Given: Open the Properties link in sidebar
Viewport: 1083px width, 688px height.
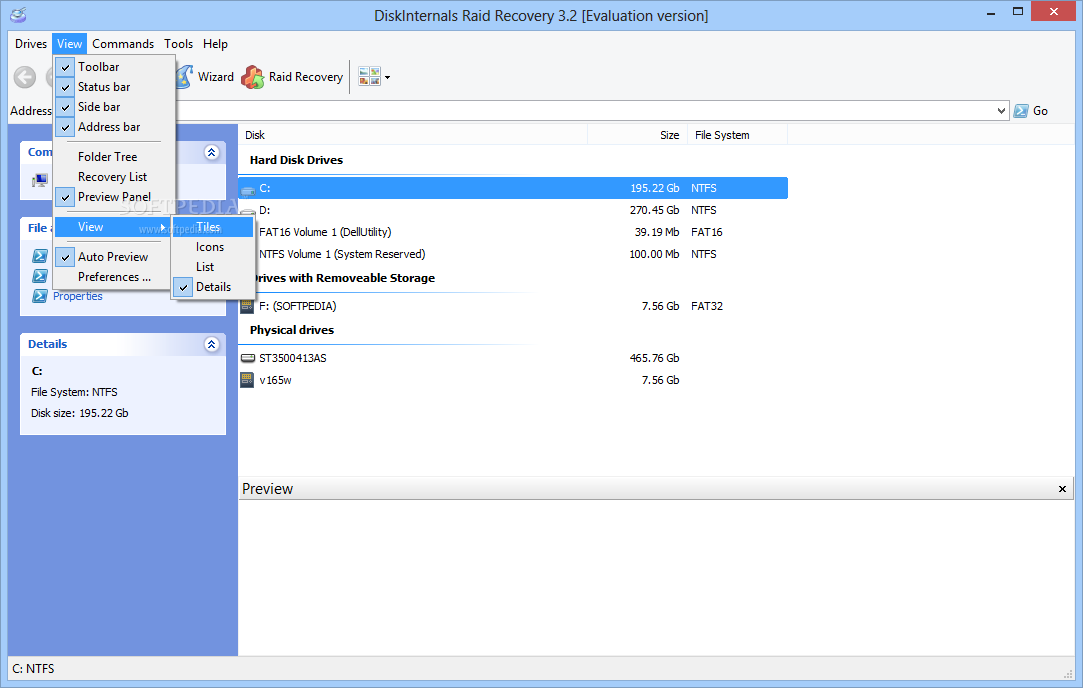Looking at the screenshot, I should click(77, 296).
